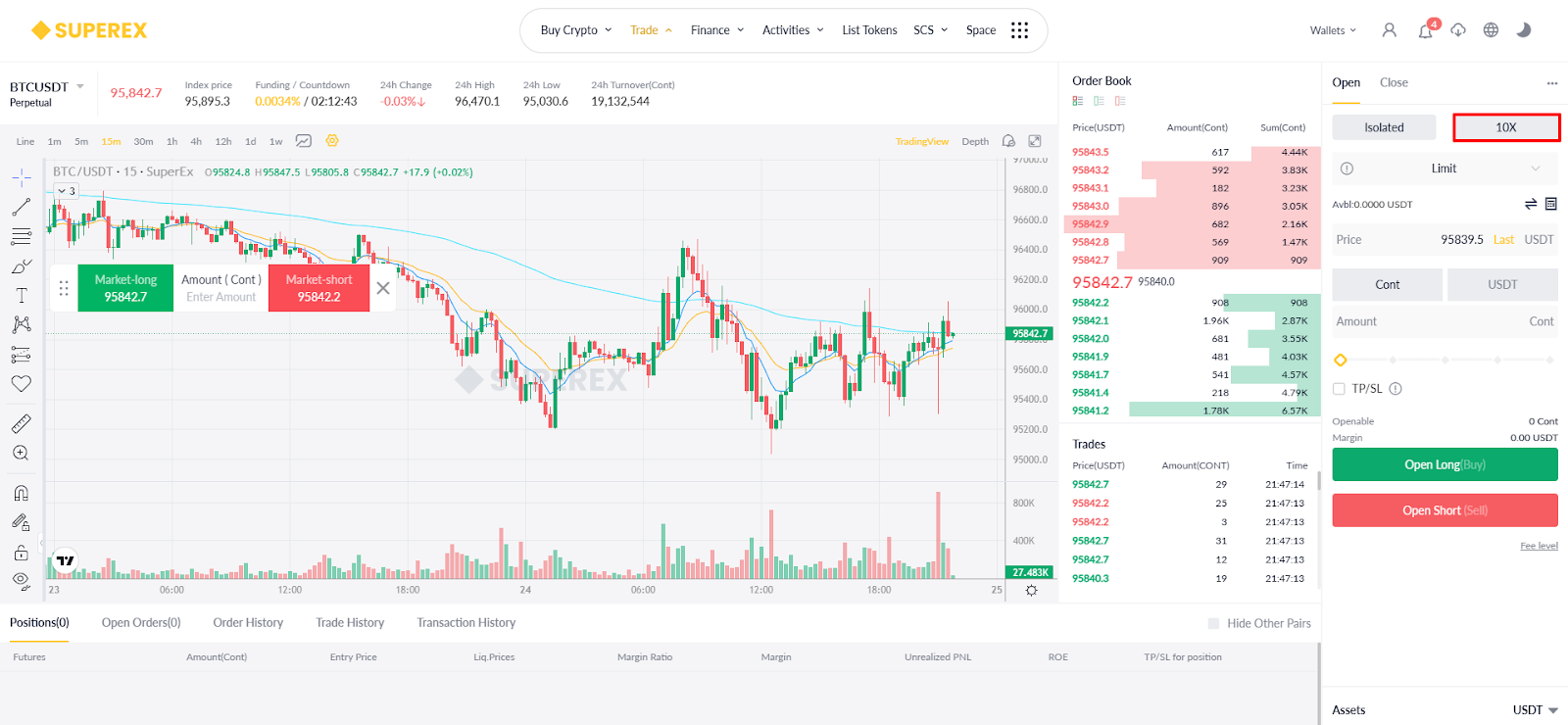Viewport: 1568px width, 725px height.
Task: Switch to the Close tab
Action: [x=1394, y=82]
